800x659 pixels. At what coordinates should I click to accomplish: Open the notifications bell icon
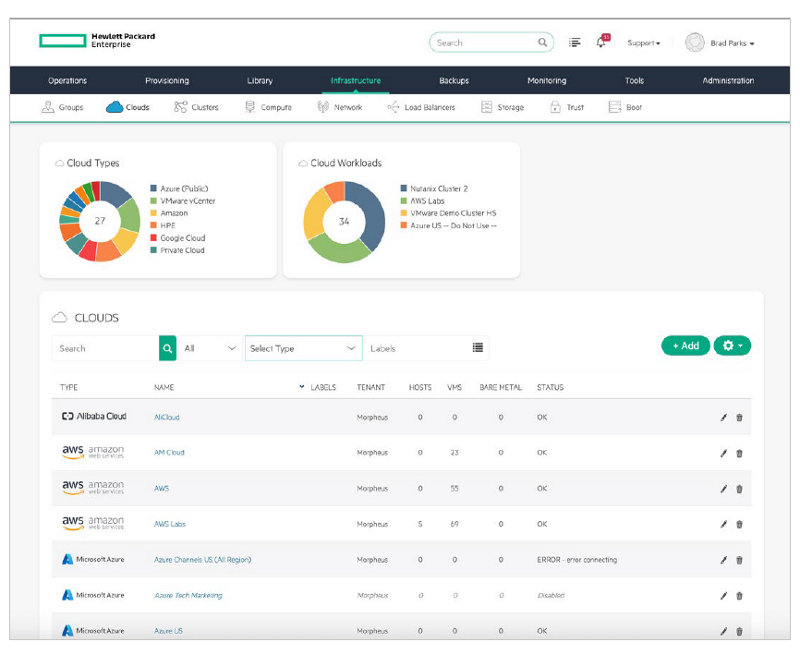602,42
